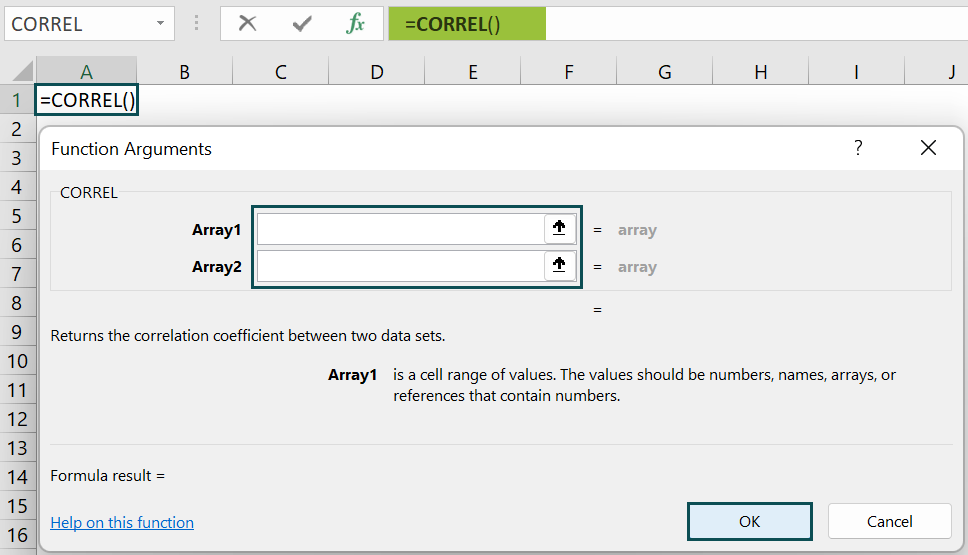Open help with the question mark icon
Viewport: 968px width, 555px height.
858,148
